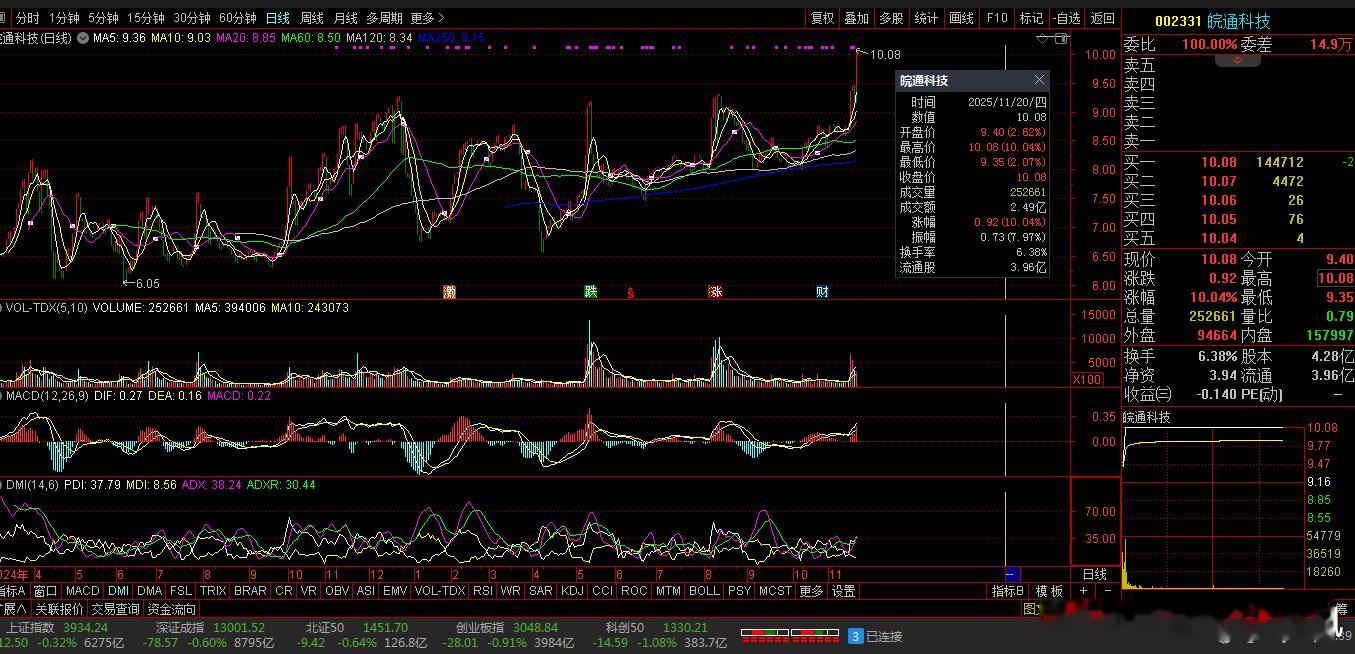
Task: Open the 更多 indicators list in bottom bar
Action: (x=811, y=591)
